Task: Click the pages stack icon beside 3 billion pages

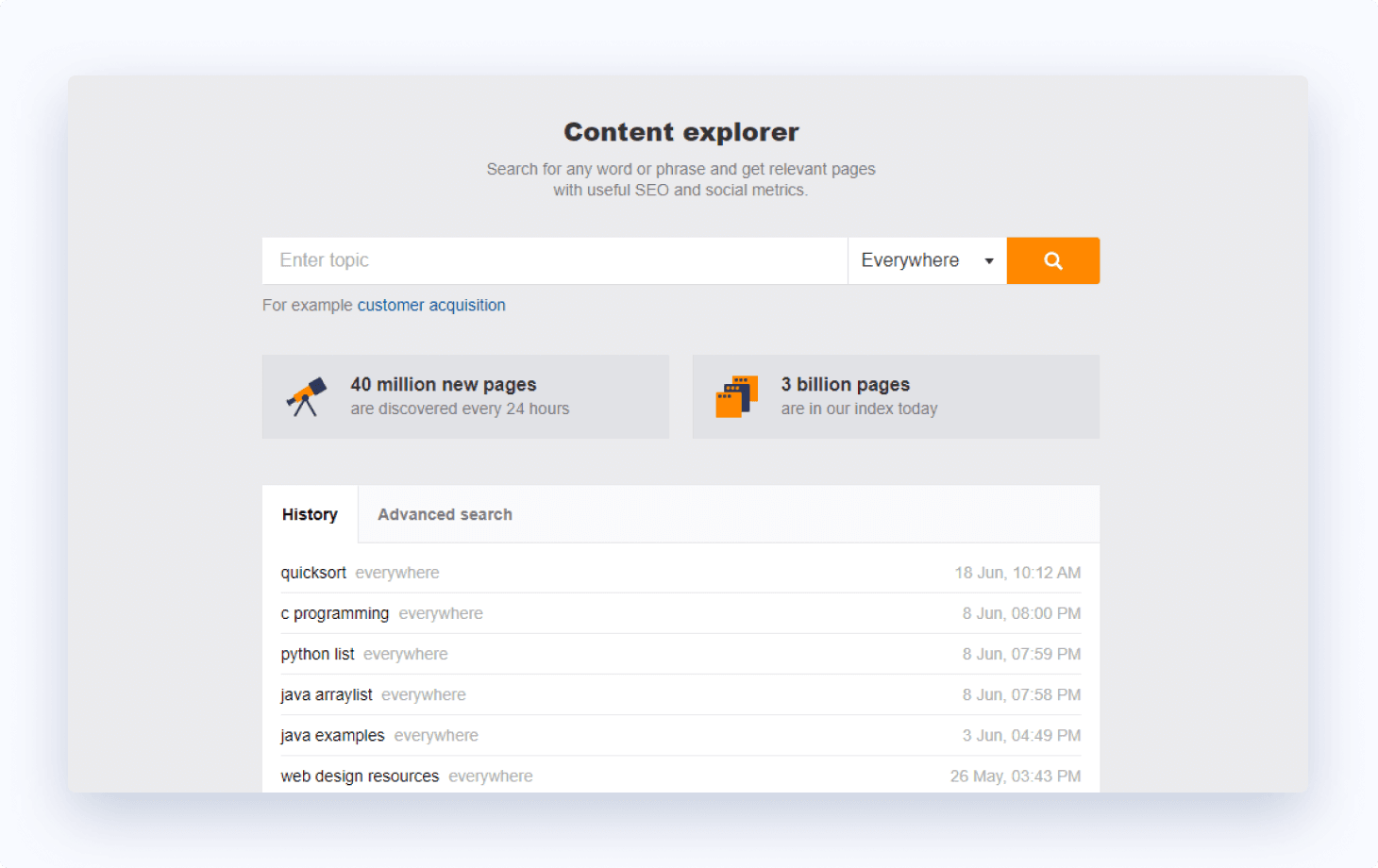Action: point(738,395)
